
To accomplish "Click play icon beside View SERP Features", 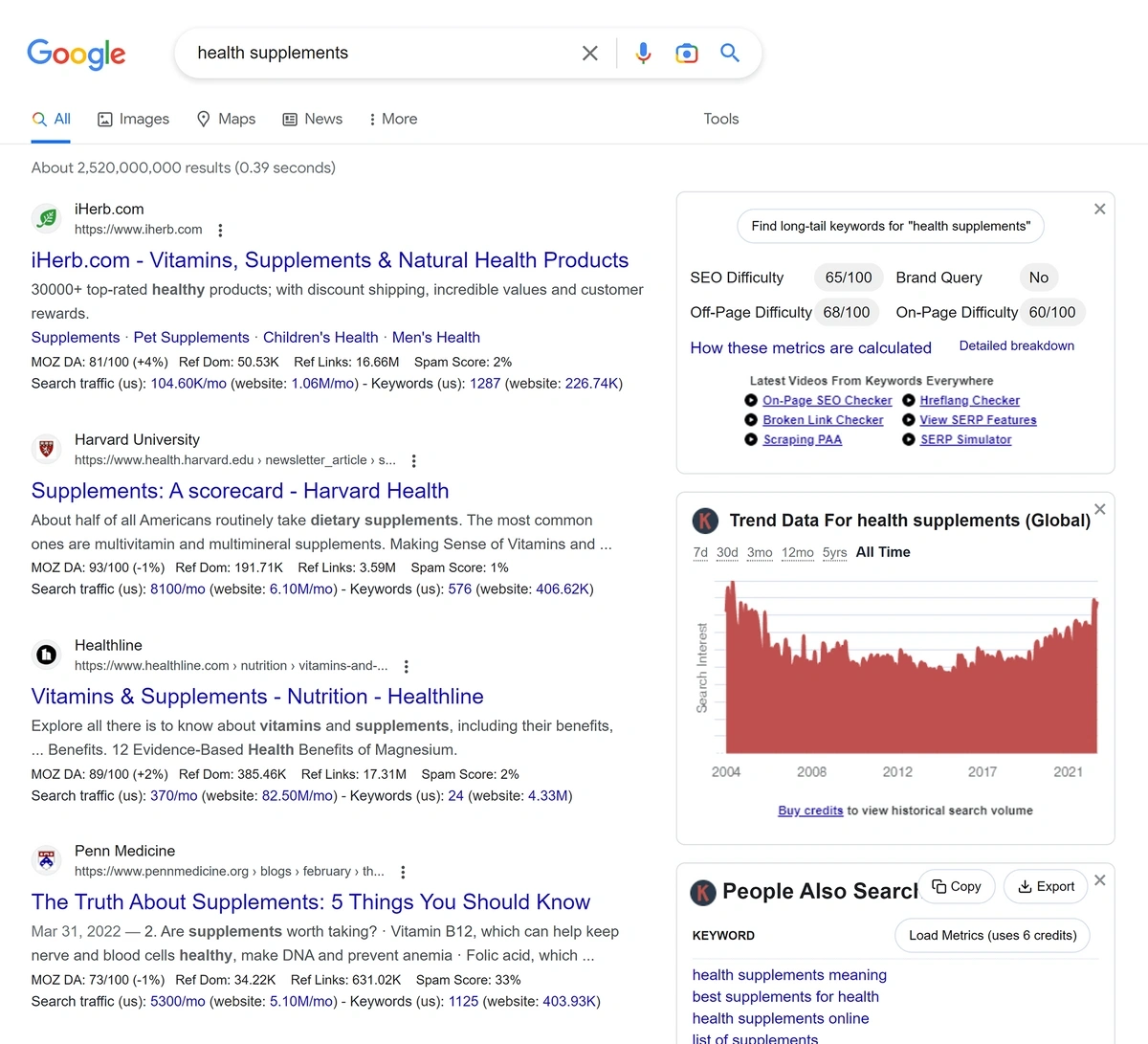I will (909, 420).
